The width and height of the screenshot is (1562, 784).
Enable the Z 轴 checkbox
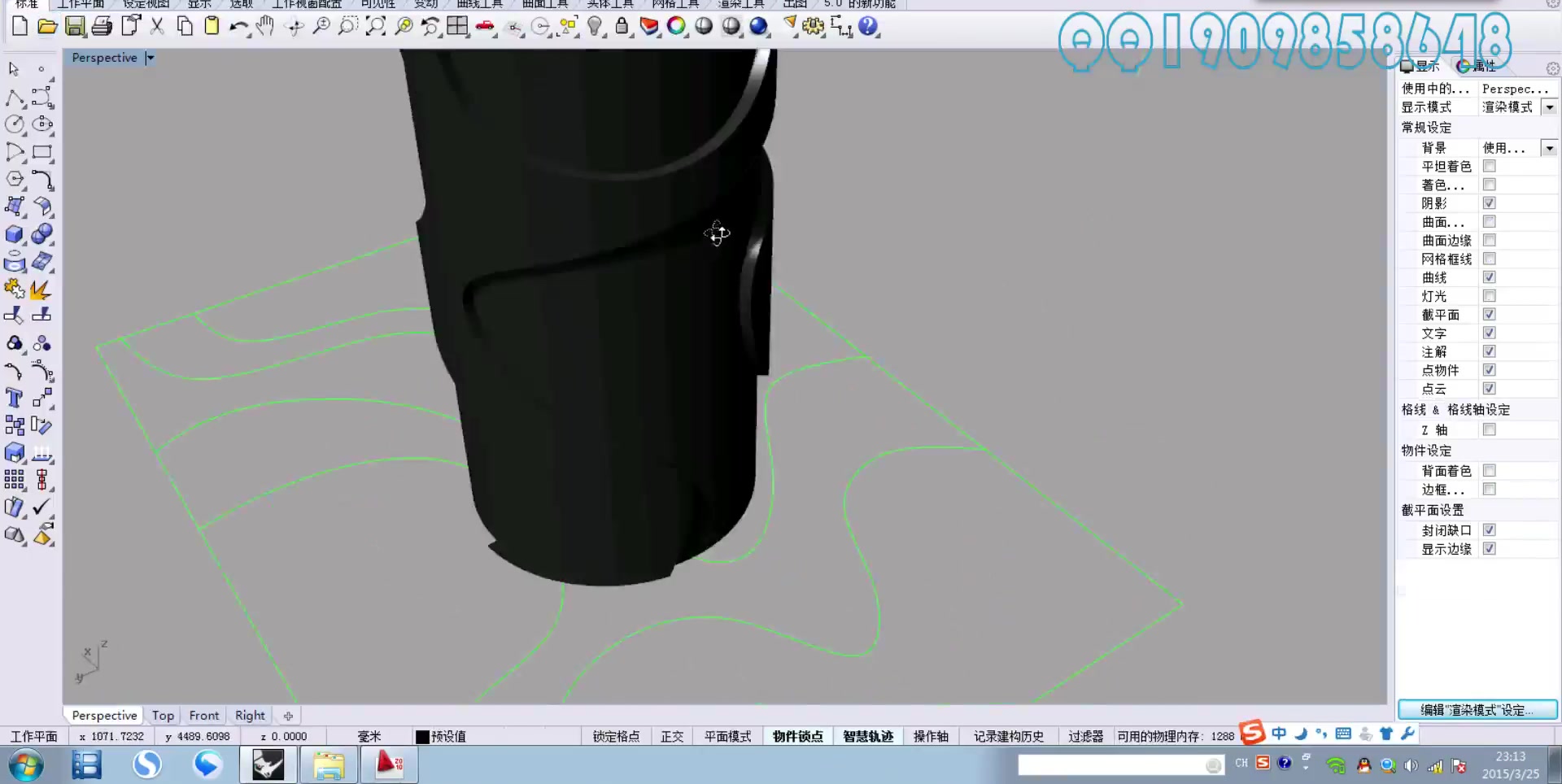click(x=1489, y=429)
